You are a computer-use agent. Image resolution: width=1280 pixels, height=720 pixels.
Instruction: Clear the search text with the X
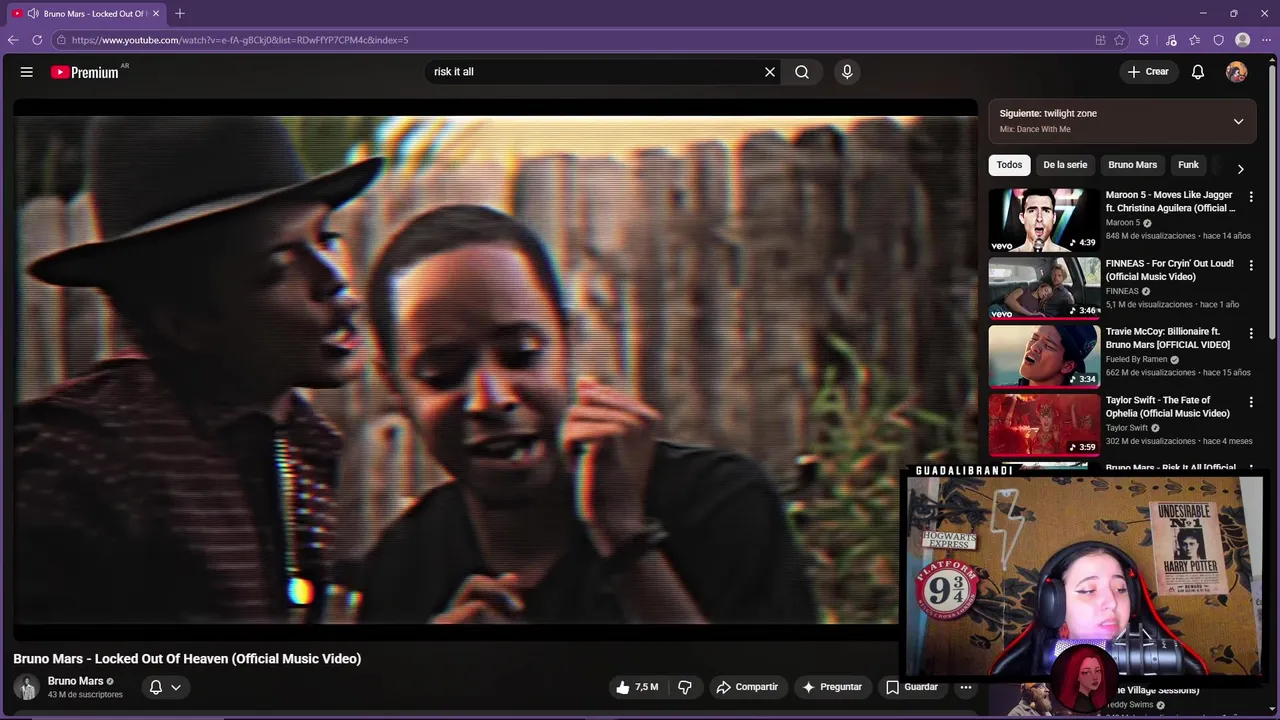pyautogui.click(x=770, y=72)
